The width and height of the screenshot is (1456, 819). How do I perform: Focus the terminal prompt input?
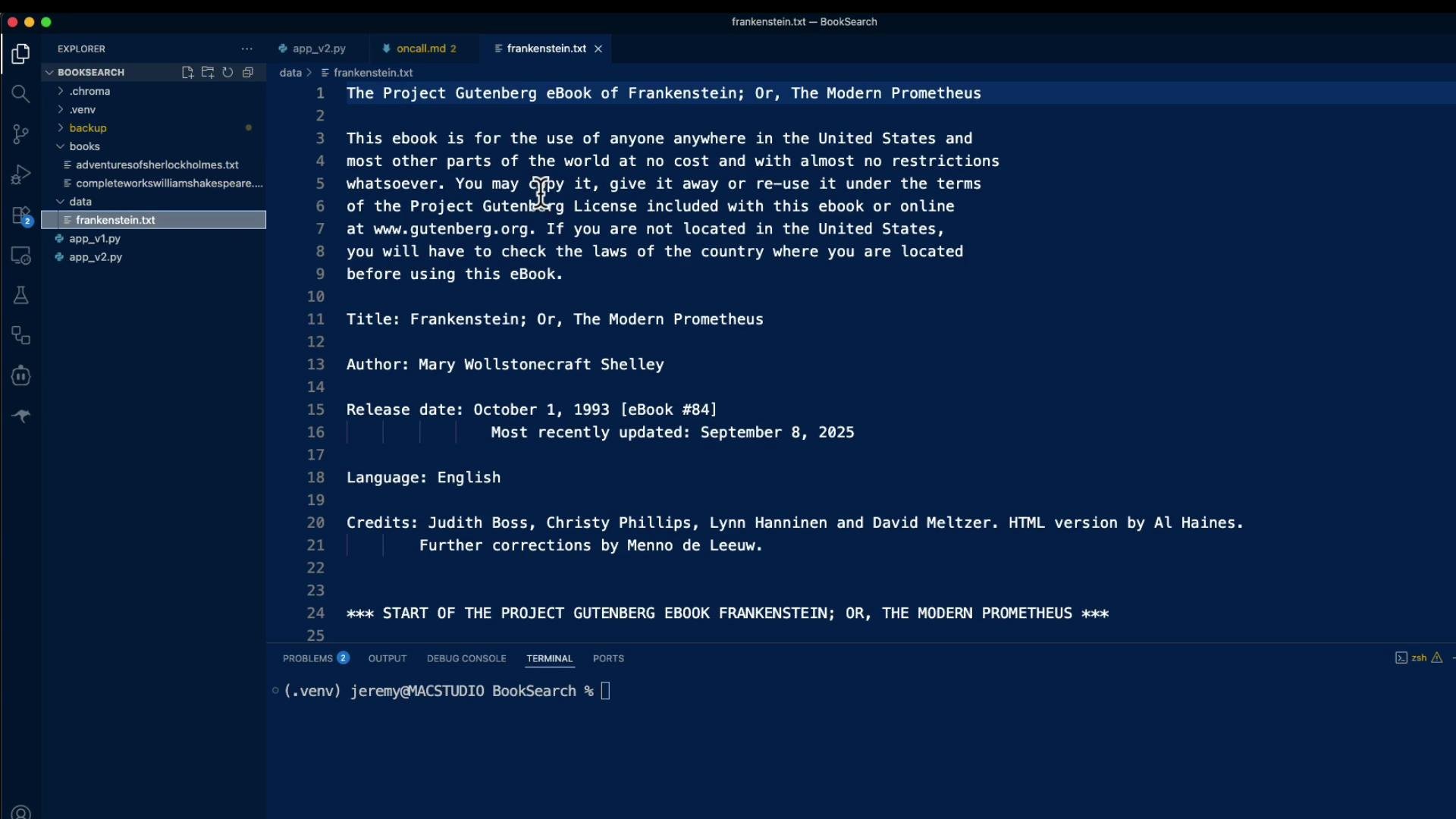coord(605,691)
